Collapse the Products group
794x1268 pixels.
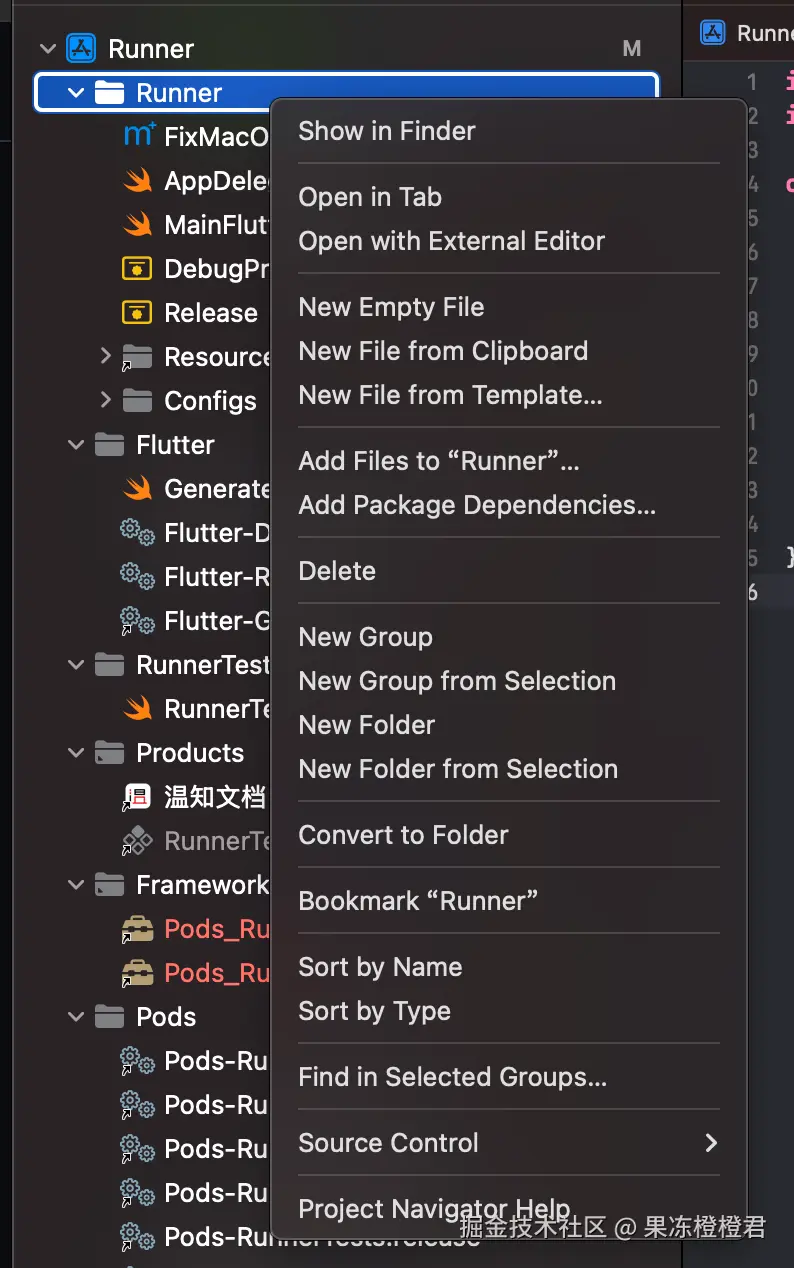tap(76, 752)
